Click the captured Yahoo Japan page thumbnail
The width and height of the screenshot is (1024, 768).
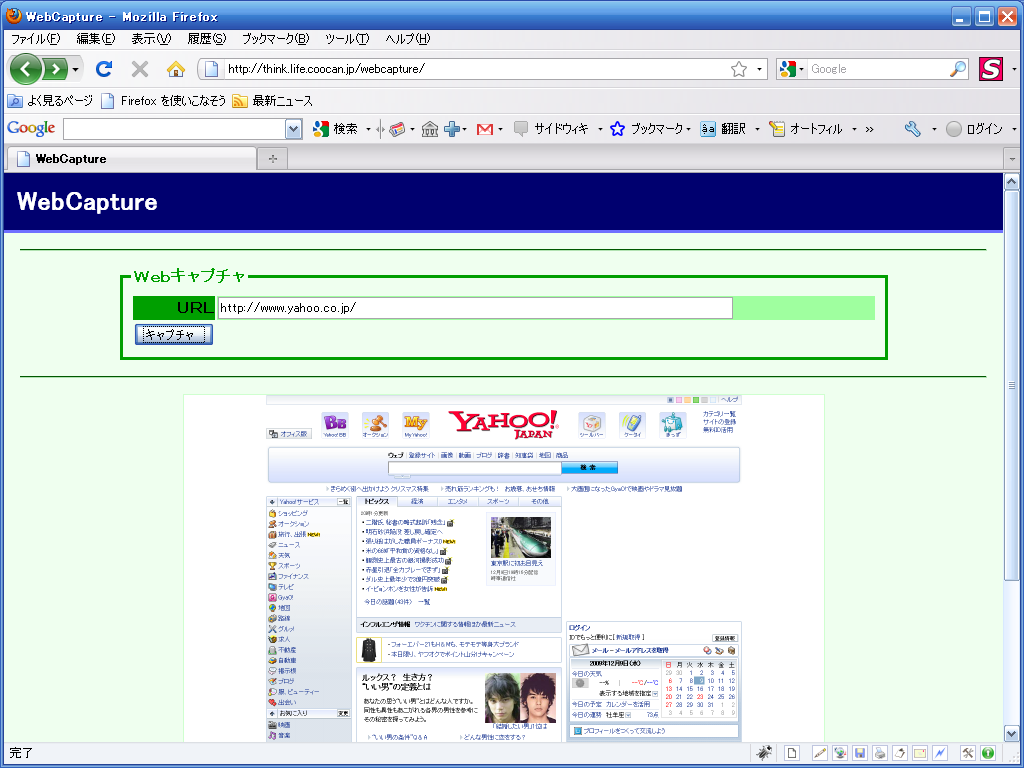[504, 568]
